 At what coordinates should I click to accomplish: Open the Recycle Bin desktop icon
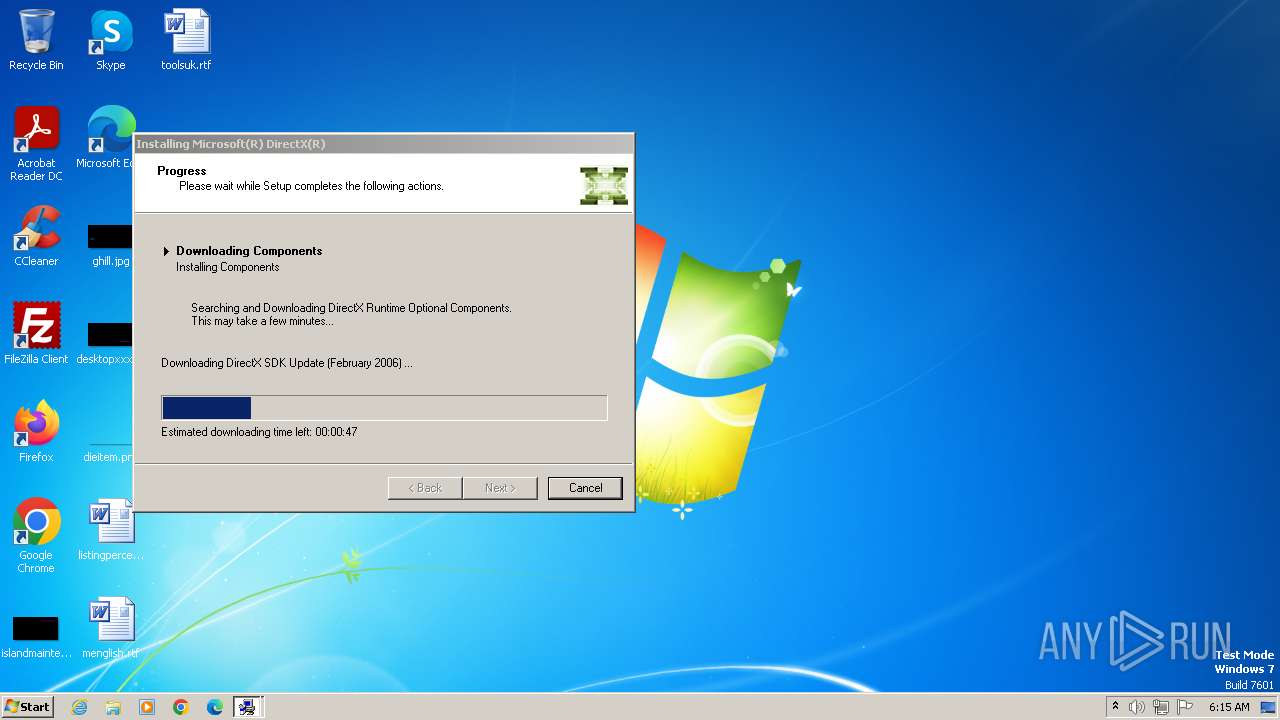pyautogui.click(x=36, y=40)
